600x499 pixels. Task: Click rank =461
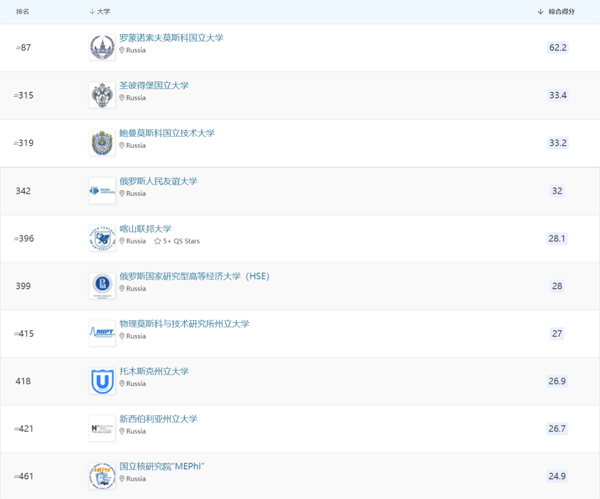(24, 476)
